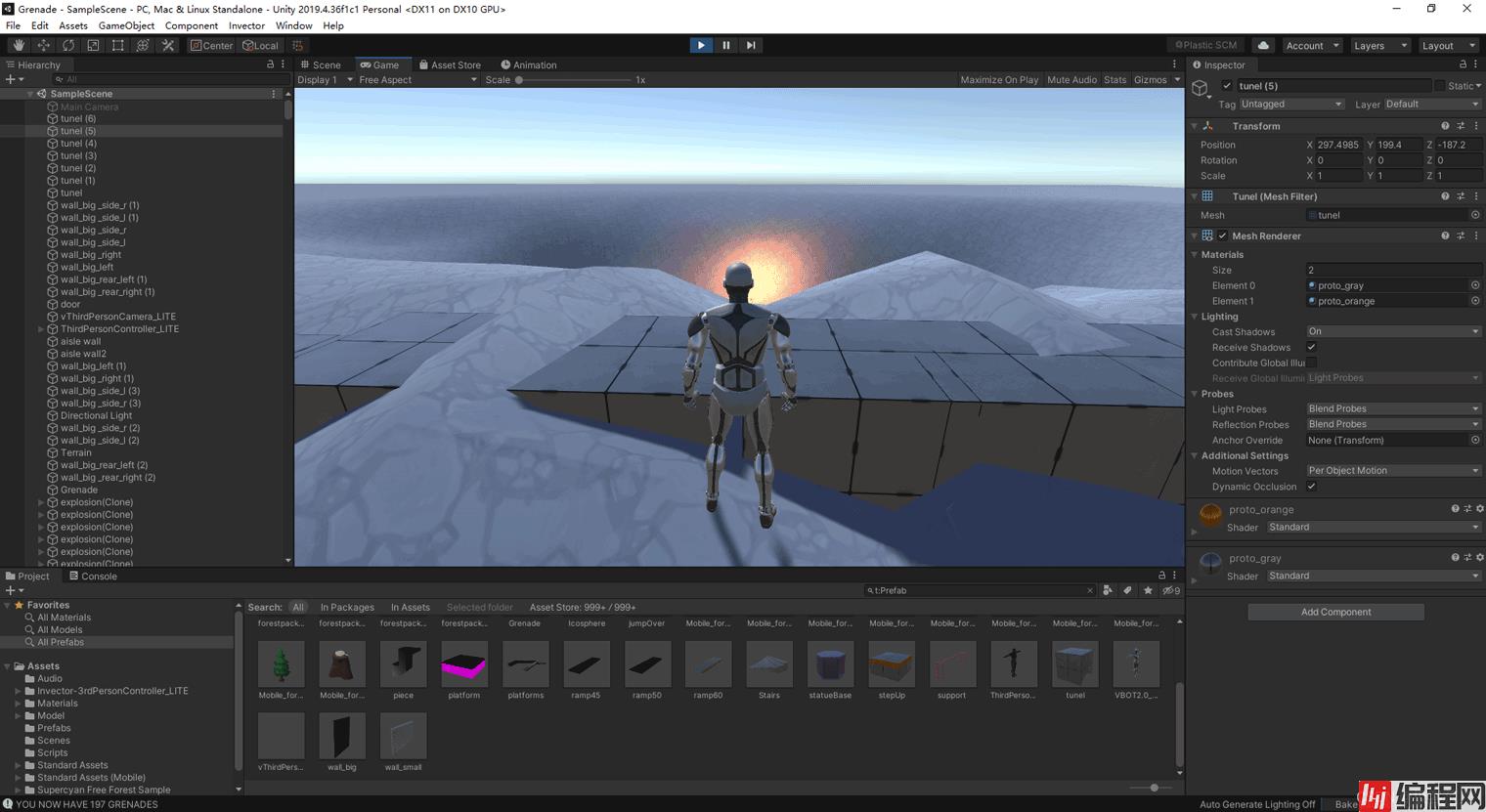Screen dimensions: 1486x812
Task: Open the object picker for the Mesh field
Action: pos(1475,215)
